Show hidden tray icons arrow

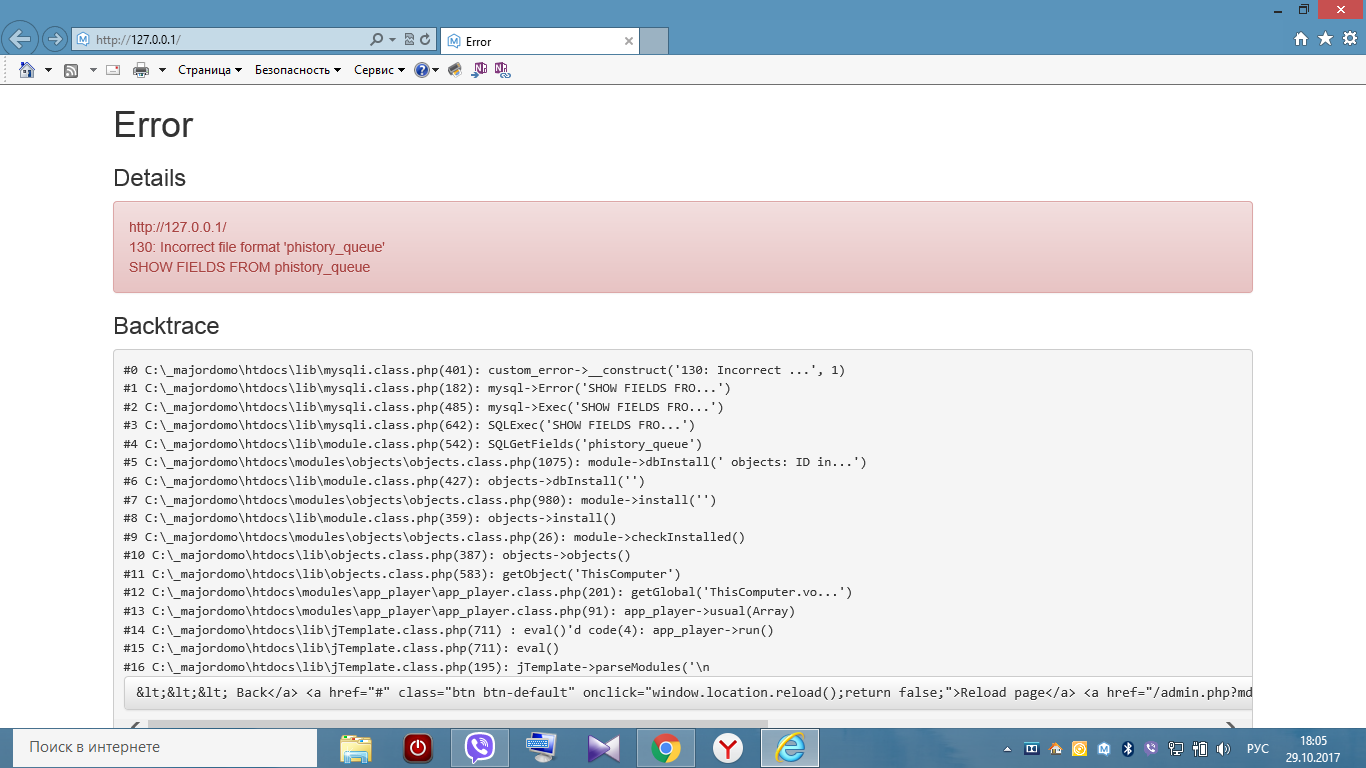[1008, 748]
